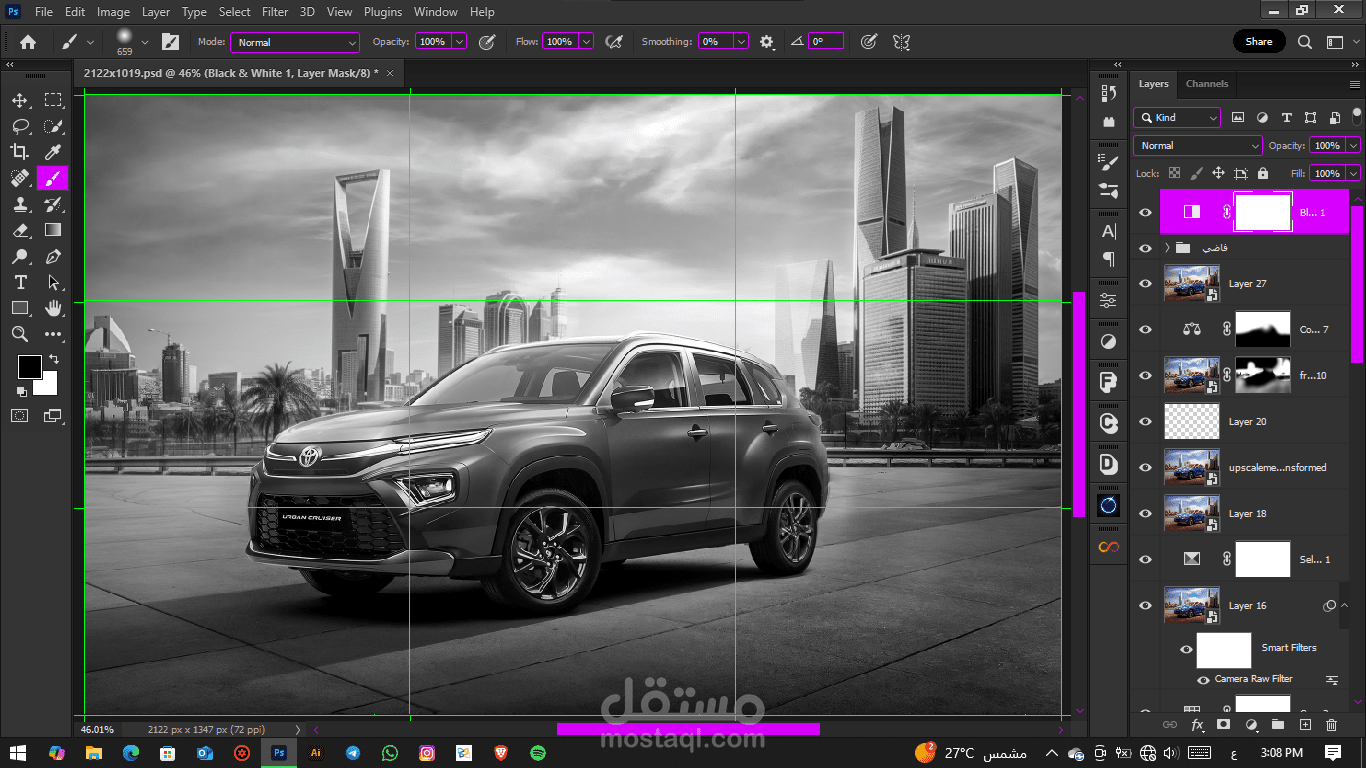Click the delete layer trash icon
The height and width of the screenshot is (768, 1366).
[x=1331, y=724]
